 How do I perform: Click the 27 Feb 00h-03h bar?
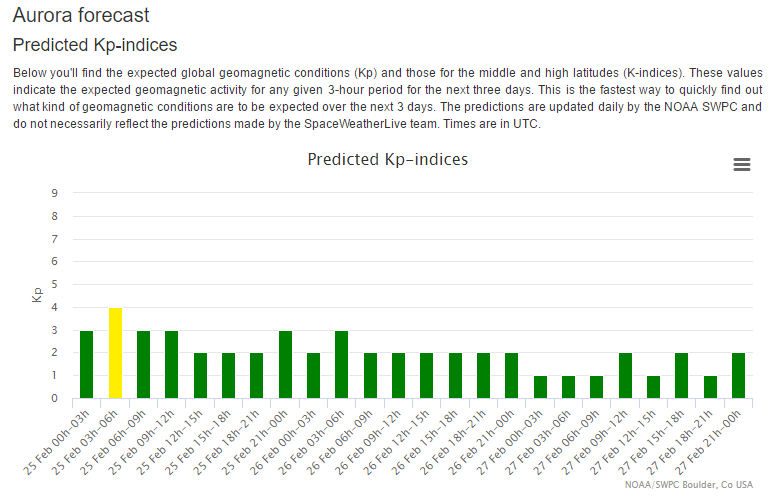tap(540, 387)
